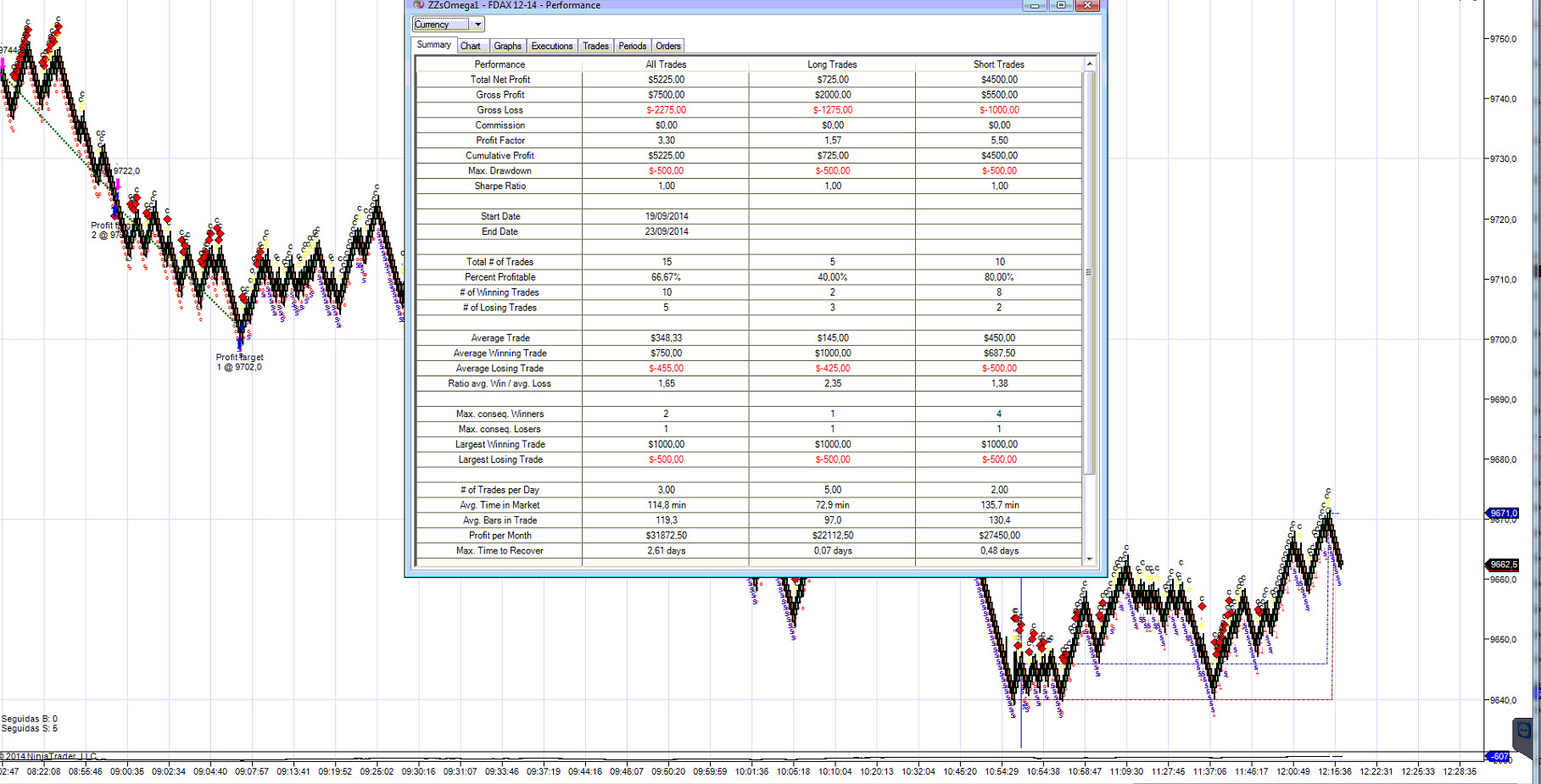This screenshot has height=784, width=1541.
Task: Click the 9722,0 price label on chart
Action: [x=126, y=171]
